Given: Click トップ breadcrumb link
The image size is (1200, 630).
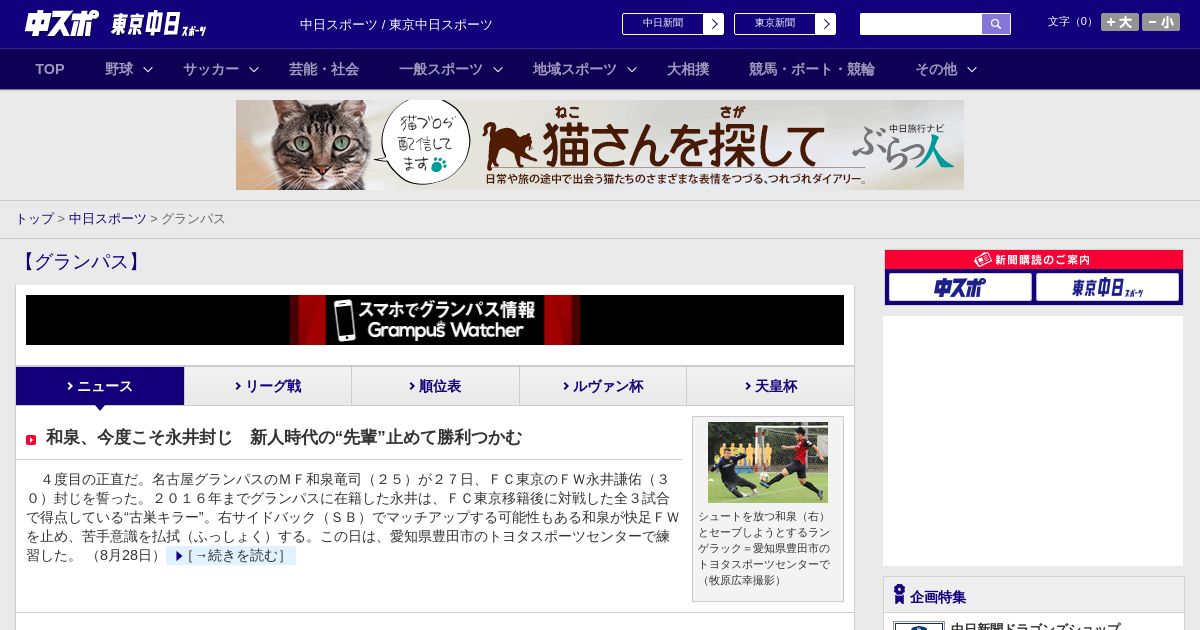Looking at the screenshot, I should pyautogui.click(x=34, y=218).
